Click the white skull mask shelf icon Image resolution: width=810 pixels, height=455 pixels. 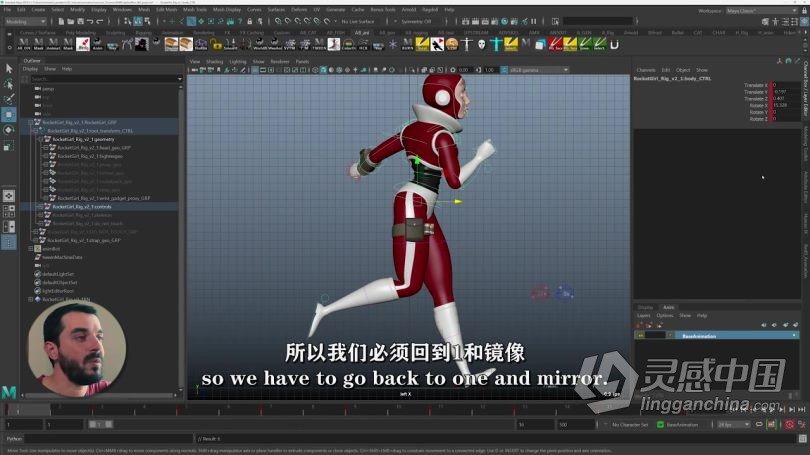[x=481, y=44]
